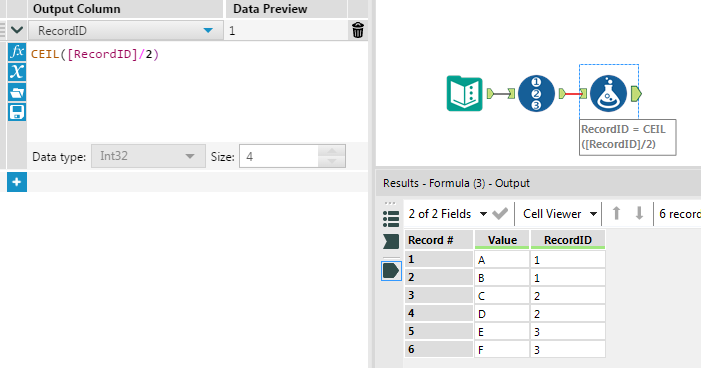Select Value cell B
The height and width of the screenshot is (368, 701).
tap(502, 278)
